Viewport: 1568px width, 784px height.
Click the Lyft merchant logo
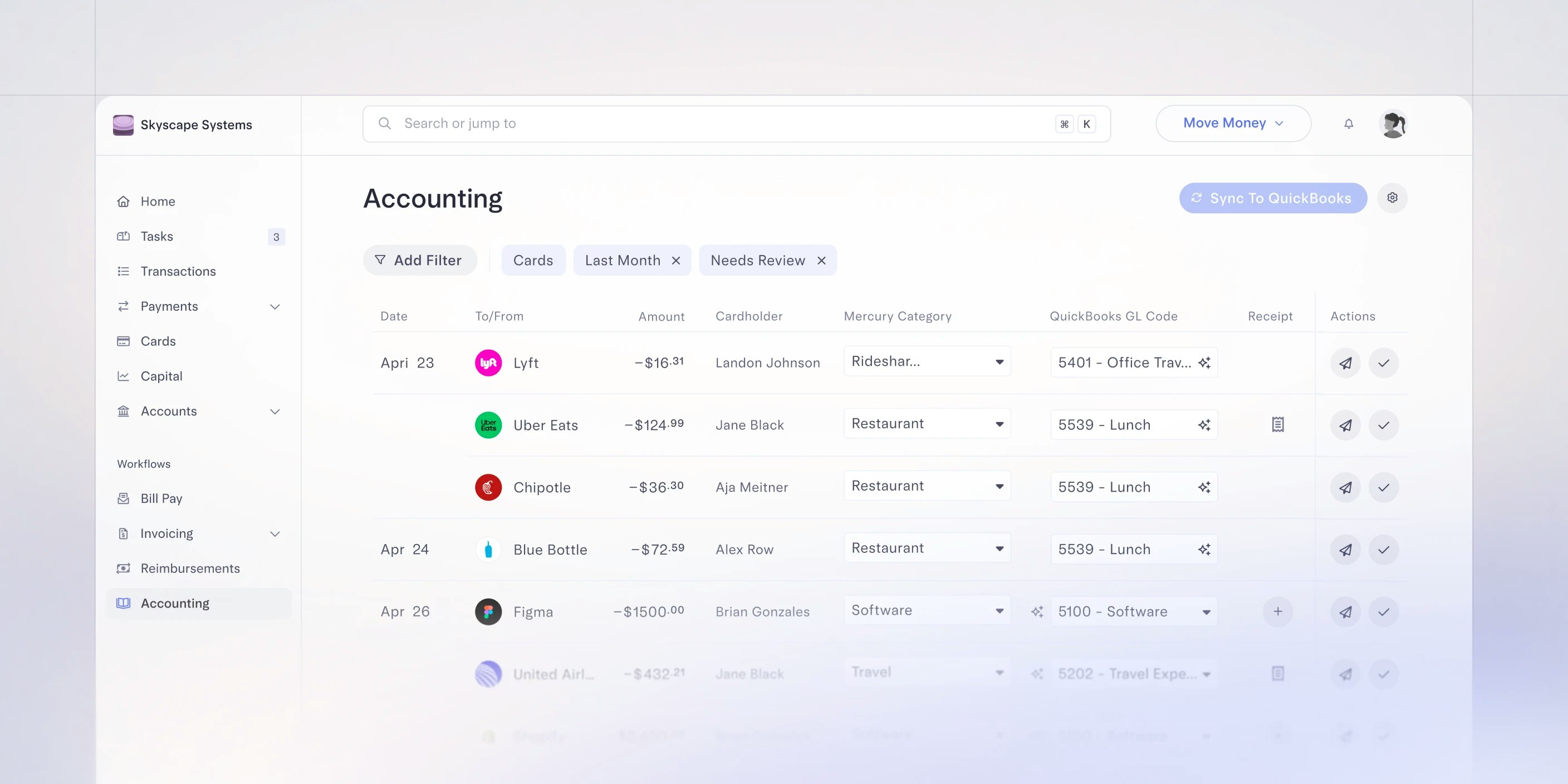[x=488, y=363]
